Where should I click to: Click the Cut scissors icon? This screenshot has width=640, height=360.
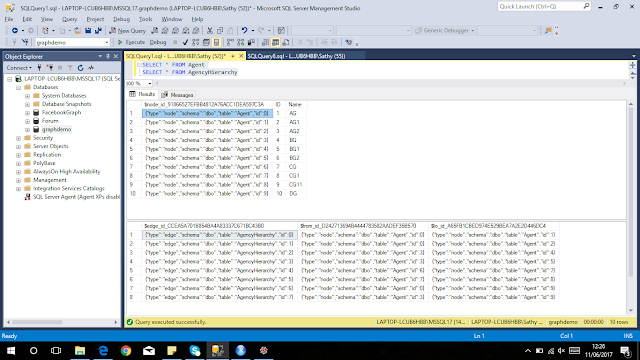click(x=210, y=31)
